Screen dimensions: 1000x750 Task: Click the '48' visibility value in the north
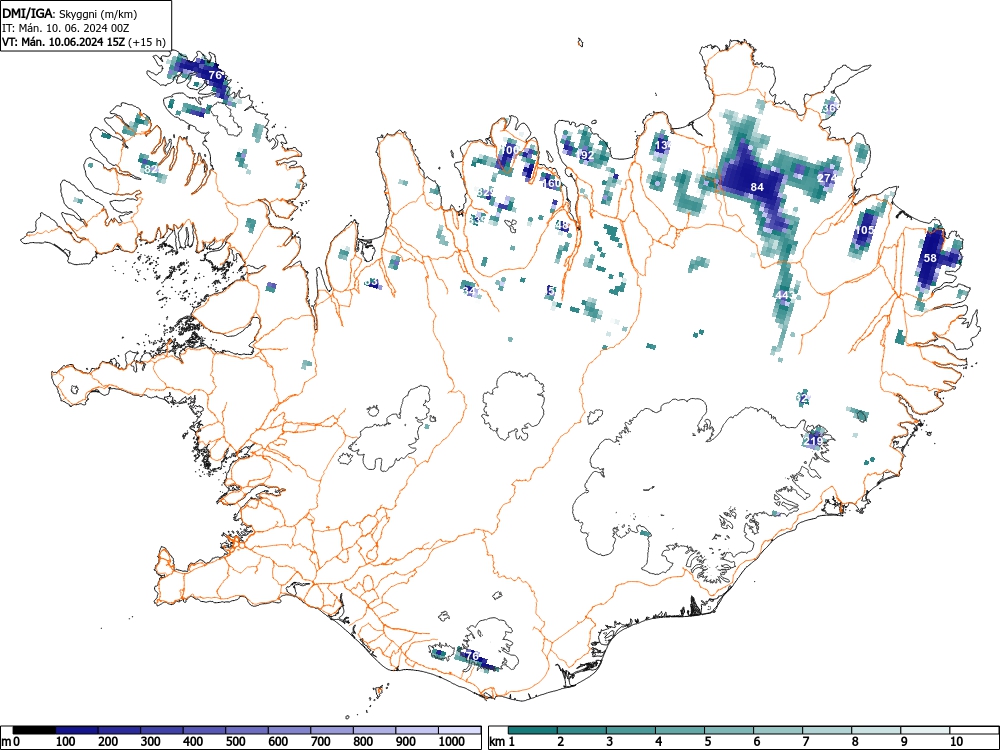562,224
